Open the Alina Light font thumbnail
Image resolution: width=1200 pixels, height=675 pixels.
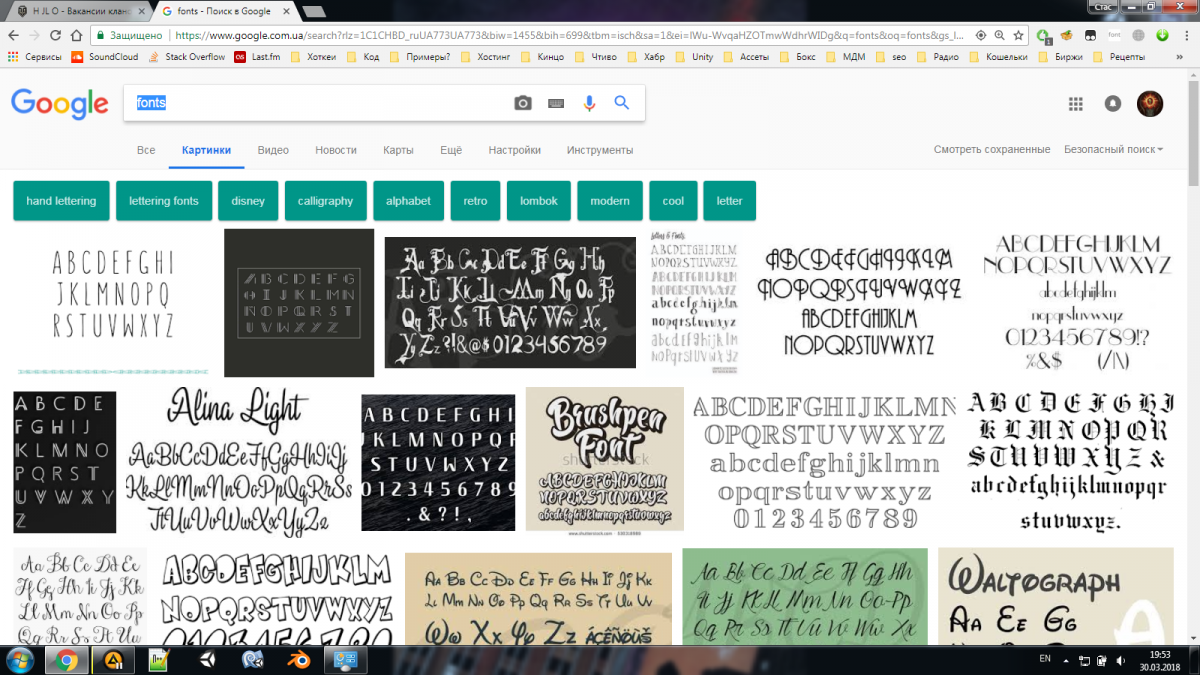coord(238,461)
